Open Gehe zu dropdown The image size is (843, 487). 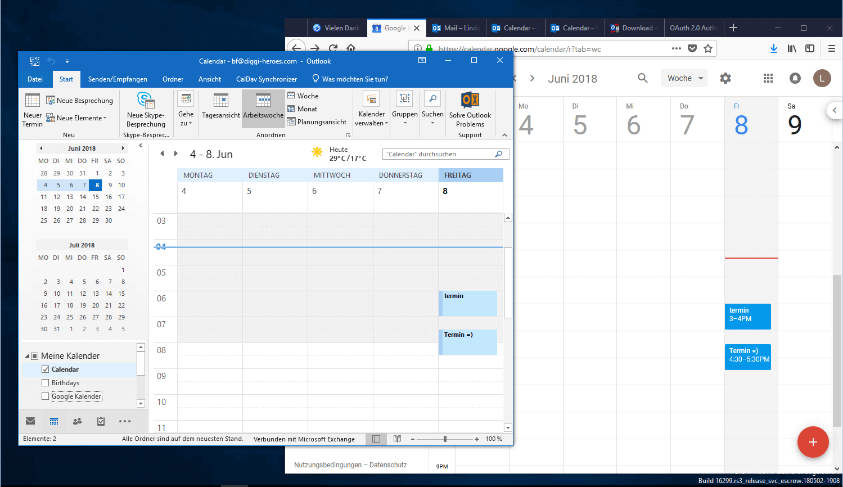[x=186, y=110]
